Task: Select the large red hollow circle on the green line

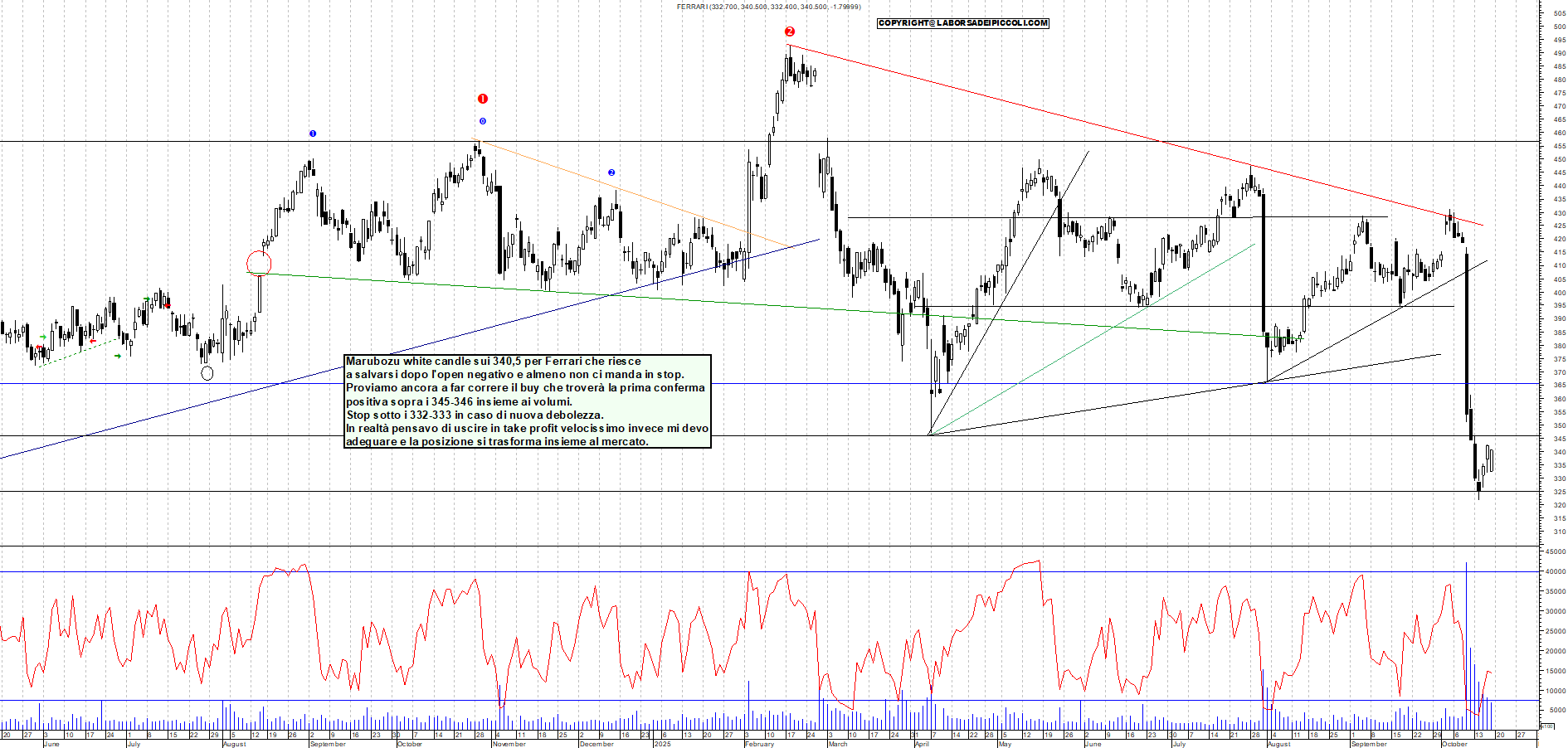Action: tap(259, 264)
